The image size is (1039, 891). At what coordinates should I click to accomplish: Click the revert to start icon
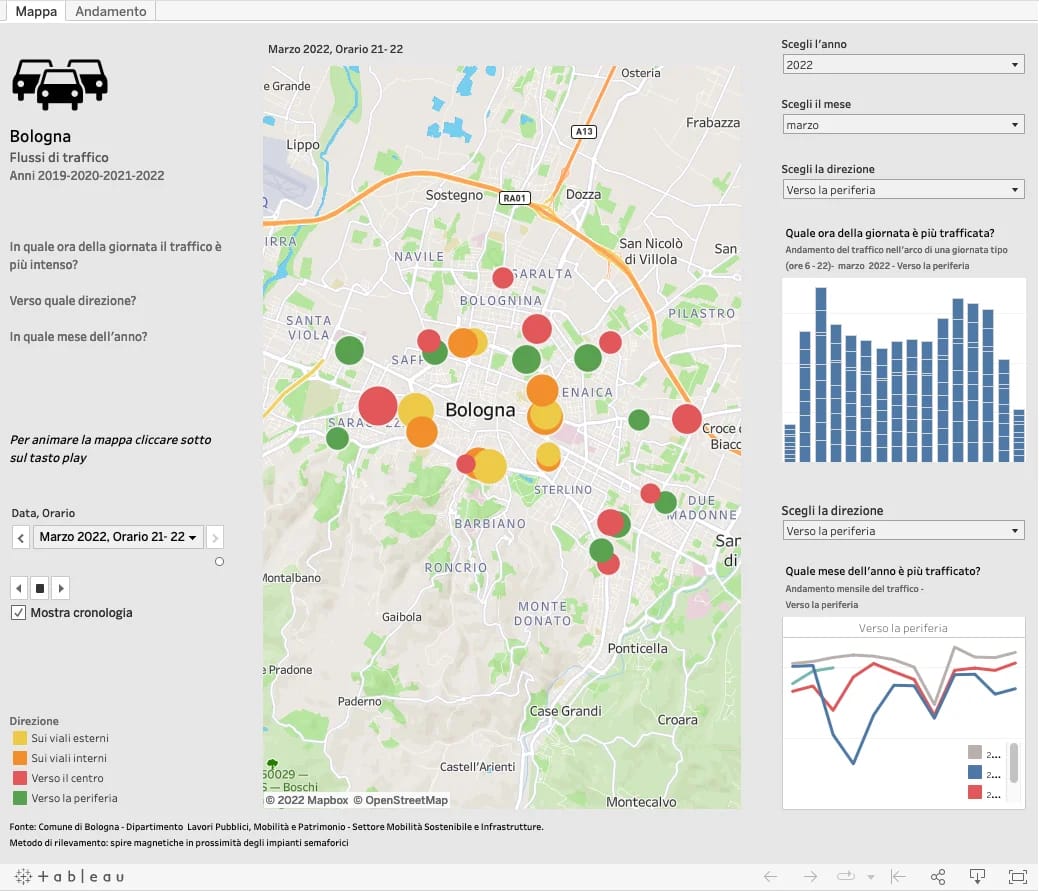[898, 877]
